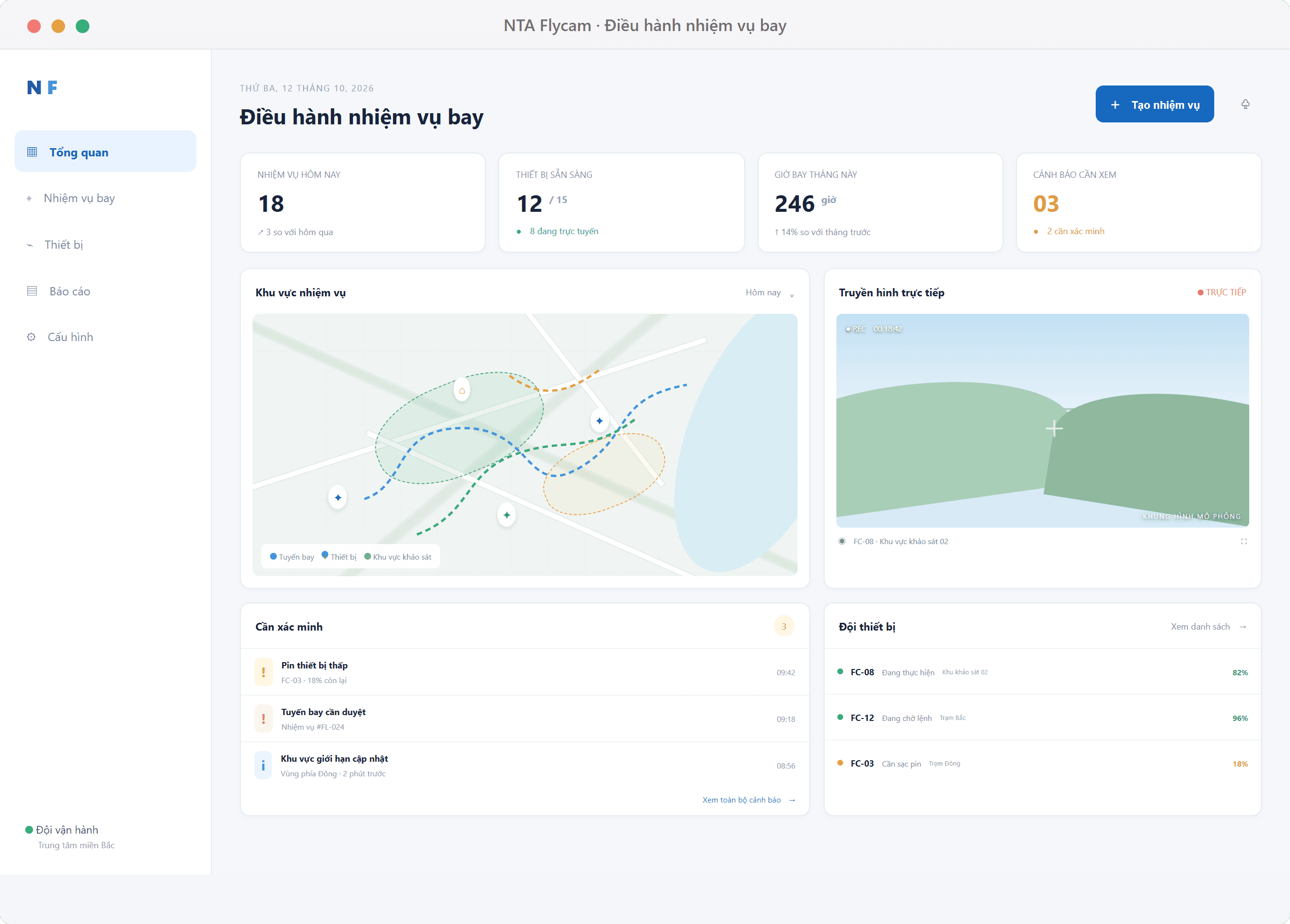This screenshot has width=1290, height=924.
Task: Click the NF logo in sidebar
Action: (x=42, y=87)
